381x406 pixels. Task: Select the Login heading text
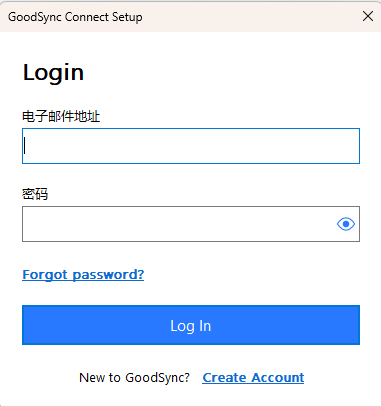tap(53, 72)
